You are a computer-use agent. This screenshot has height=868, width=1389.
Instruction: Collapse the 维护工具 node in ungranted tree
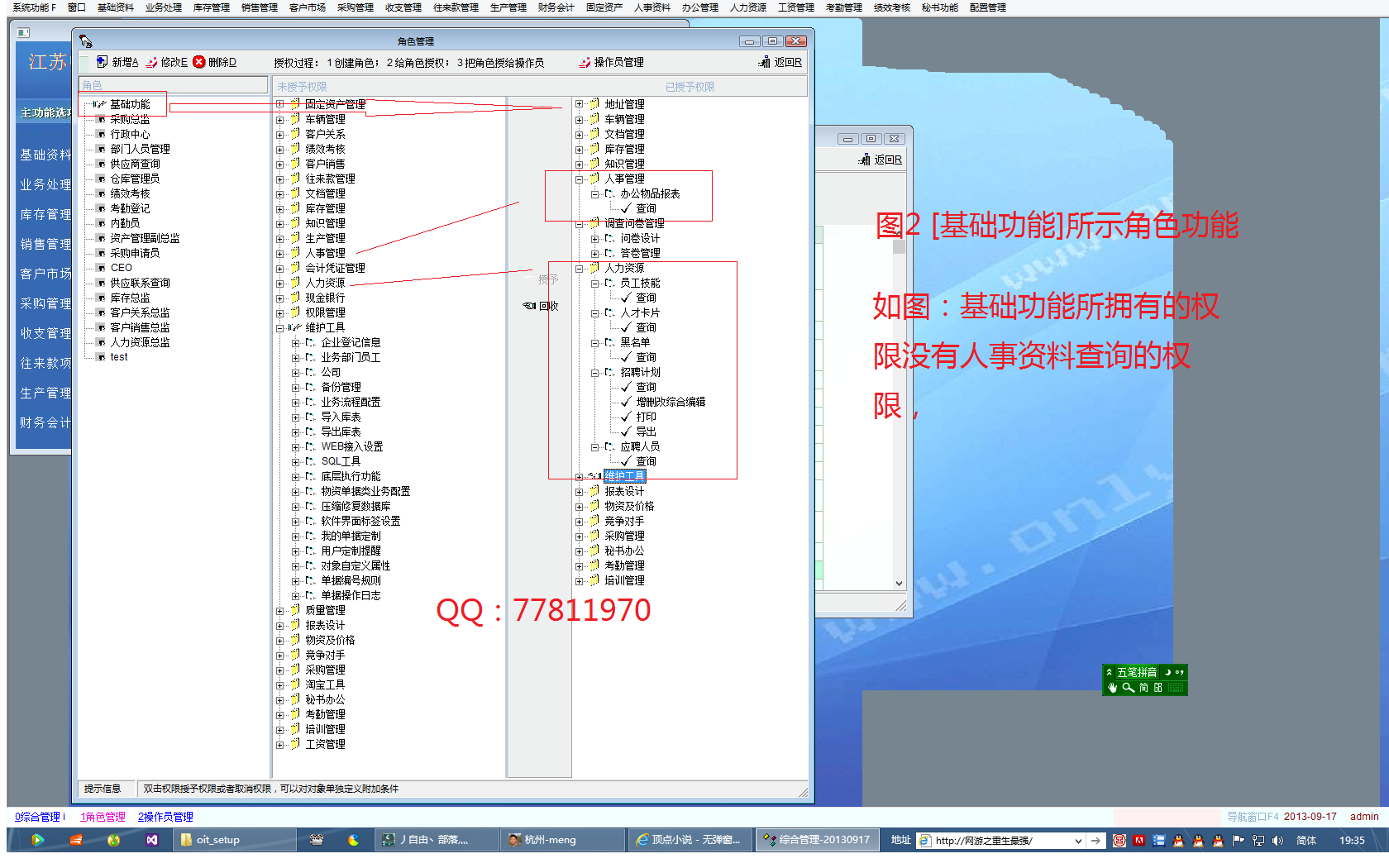[x=280, y=327]
